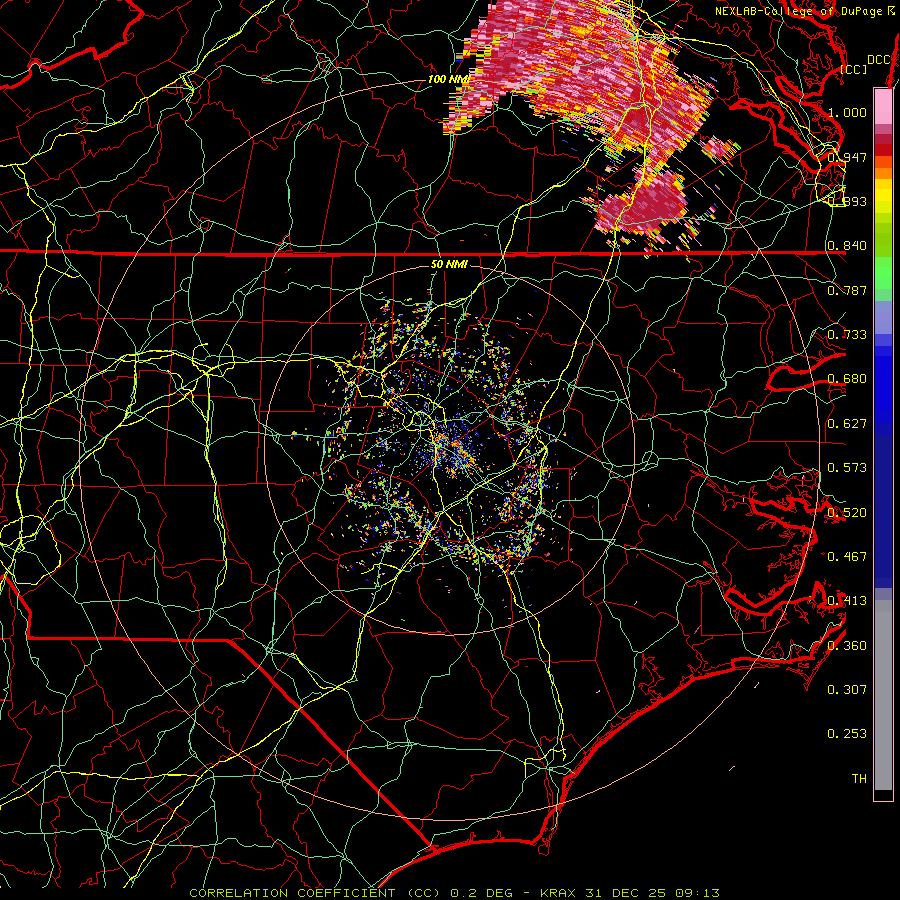This screenshot has width=900, height=900.
Task: Click the 0.520 scale value
Action: coord(847,513)
